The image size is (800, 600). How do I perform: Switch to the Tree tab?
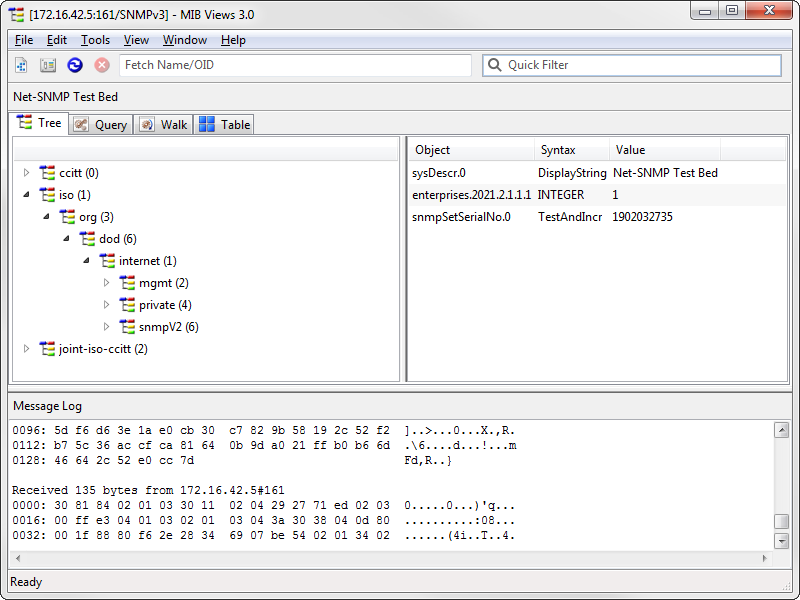pos(39,123)
